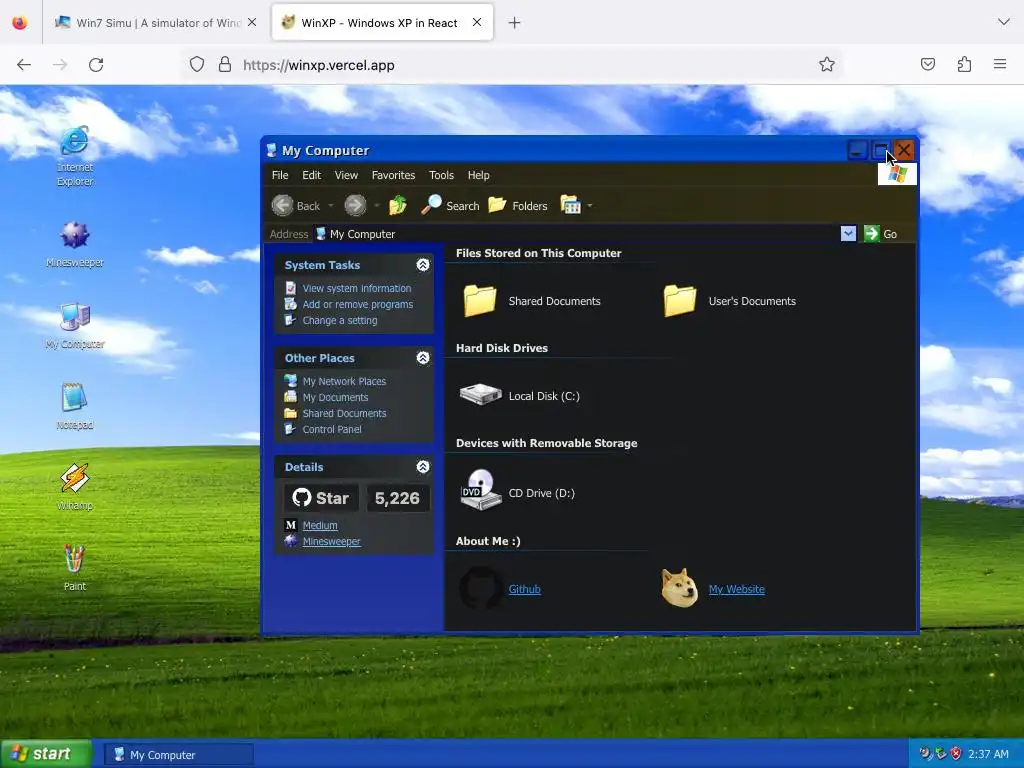Click My Computer taskbar button
This screenshot has width=1024, height=768.
pyautogui.click(x=179, y=755)
